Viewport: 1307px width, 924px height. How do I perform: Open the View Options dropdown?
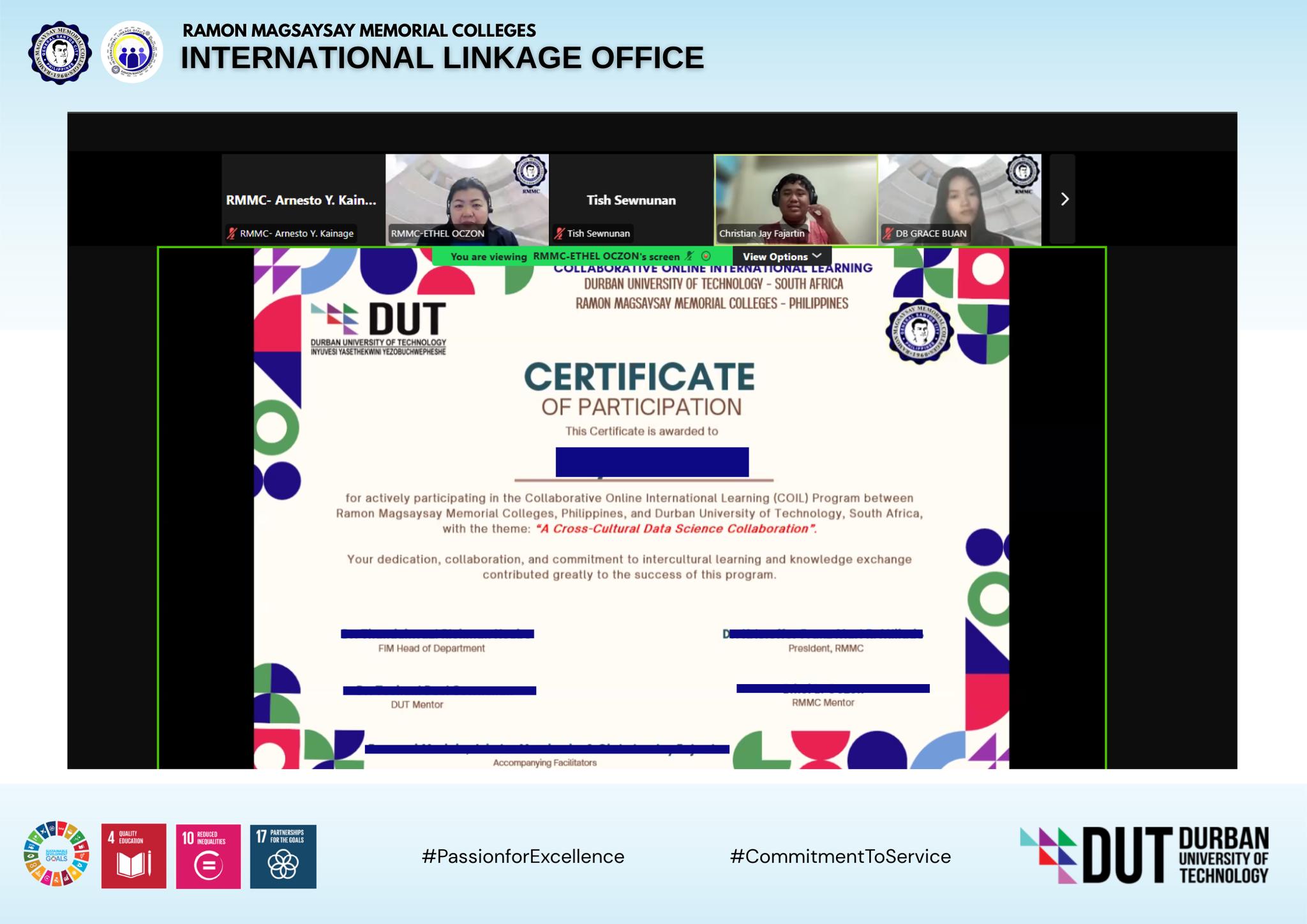pos(781,257)
